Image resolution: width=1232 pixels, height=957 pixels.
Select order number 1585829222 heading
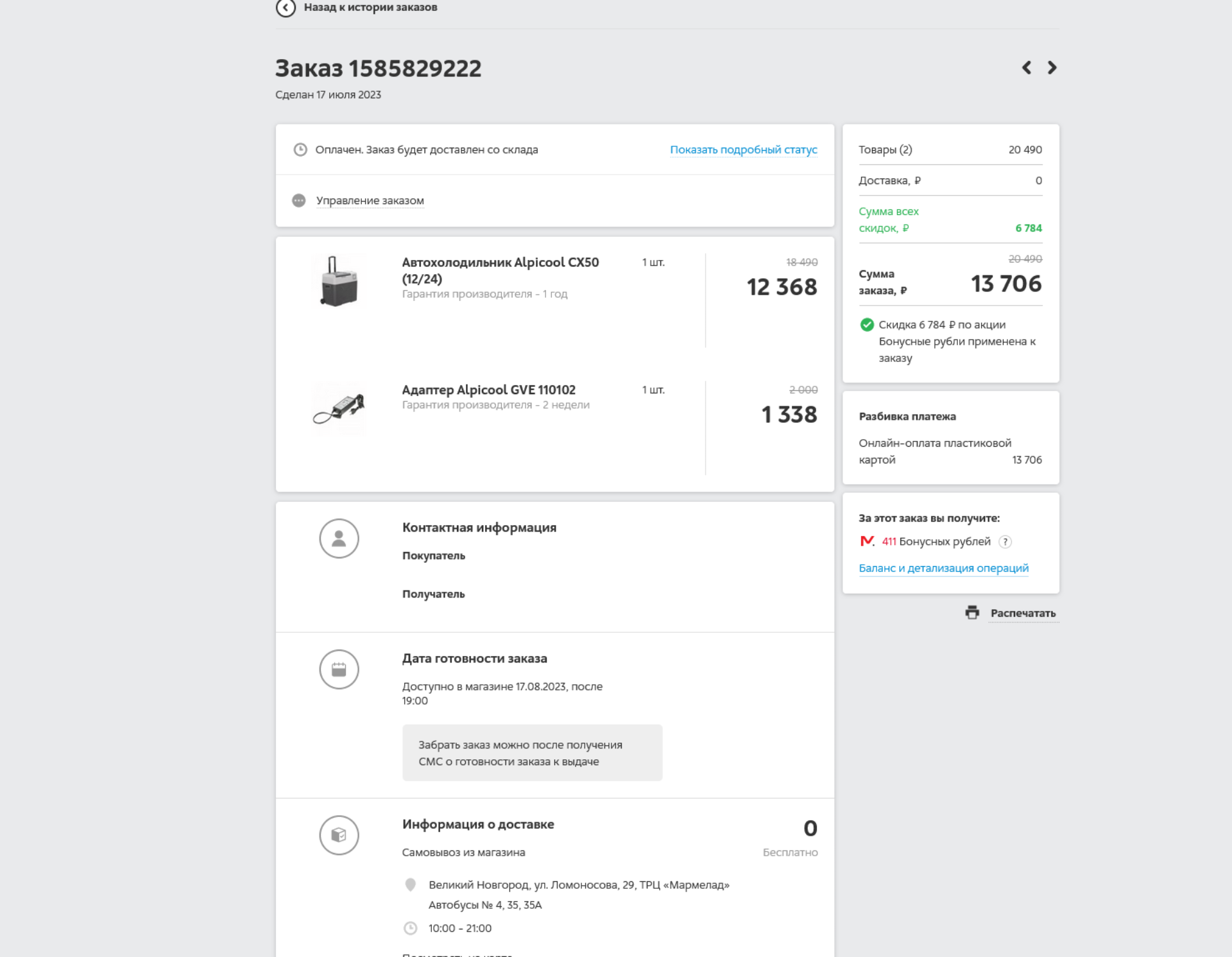pyautogui.click(x=379, y=68)
